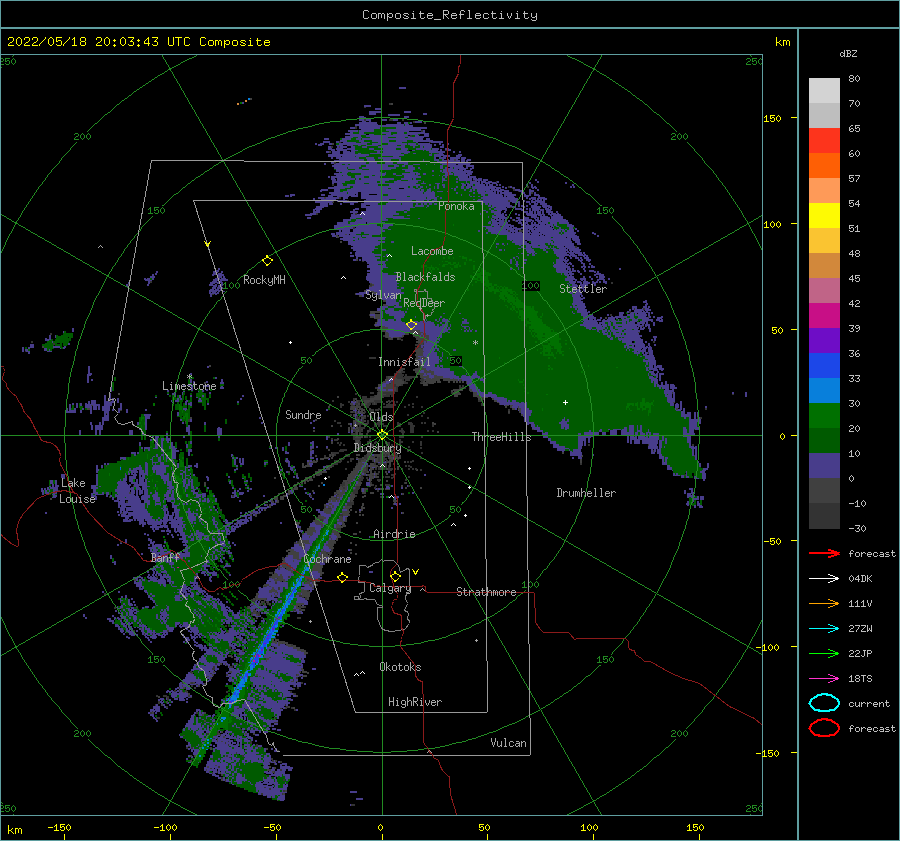Image resolution: width=900 pixels, height=841 pixels.
Task: Click the yellow radar-site marker near Didsbury
Action: pos(382,435)
